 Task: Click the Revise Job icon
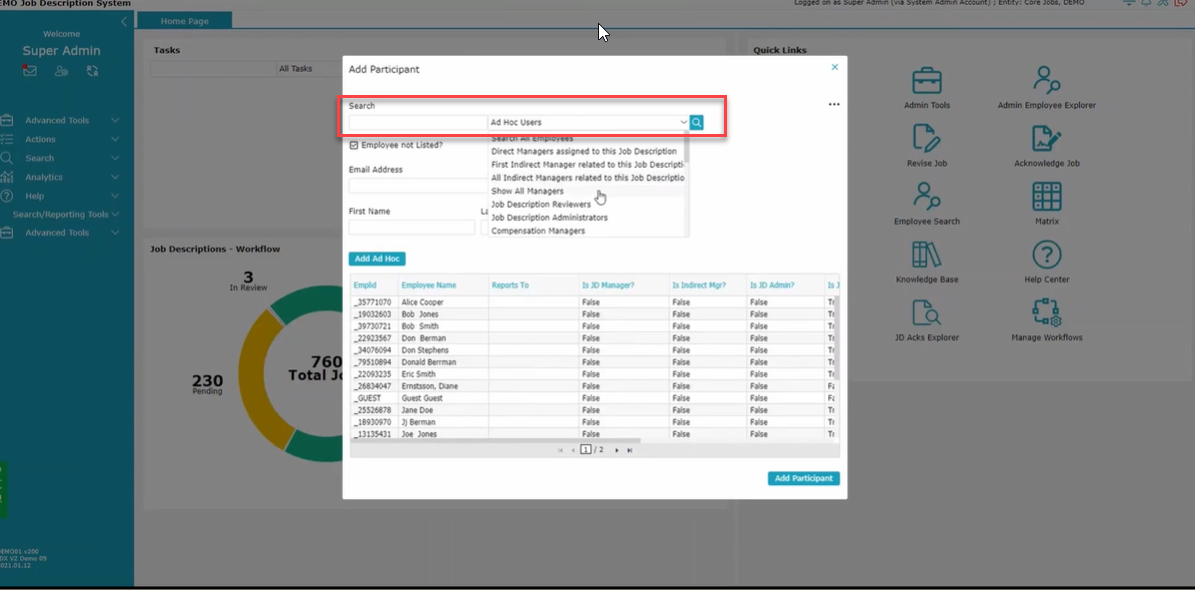926,140
